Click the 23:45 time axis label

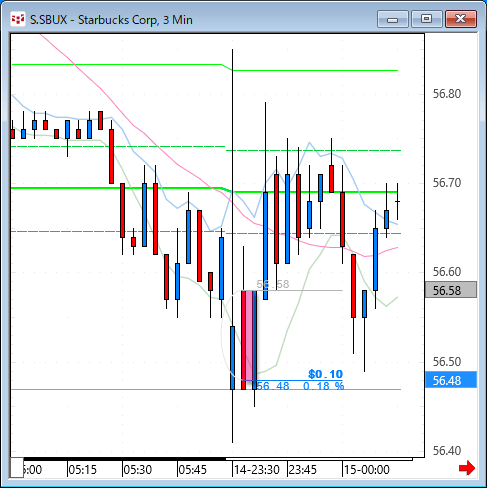point(303,470)
